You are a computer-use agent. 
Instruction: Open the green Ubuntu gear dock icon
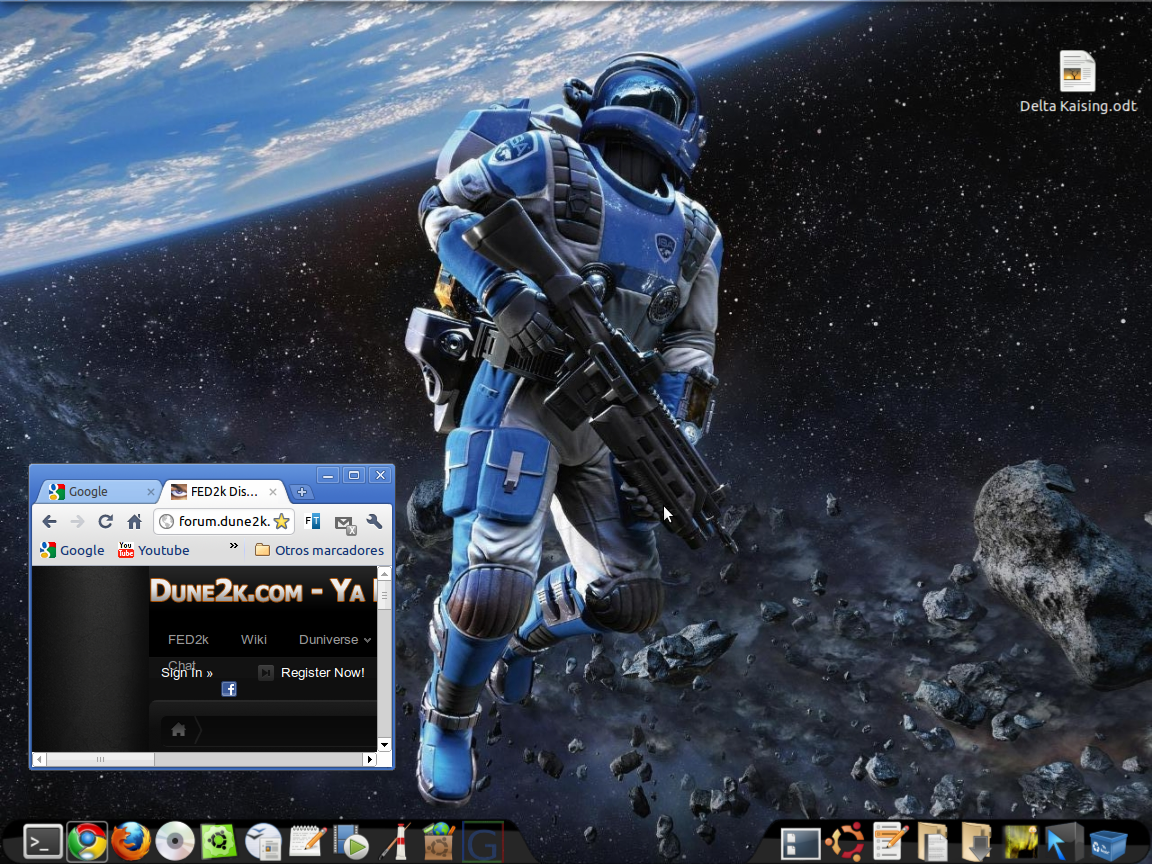click(x=219, y=842)
